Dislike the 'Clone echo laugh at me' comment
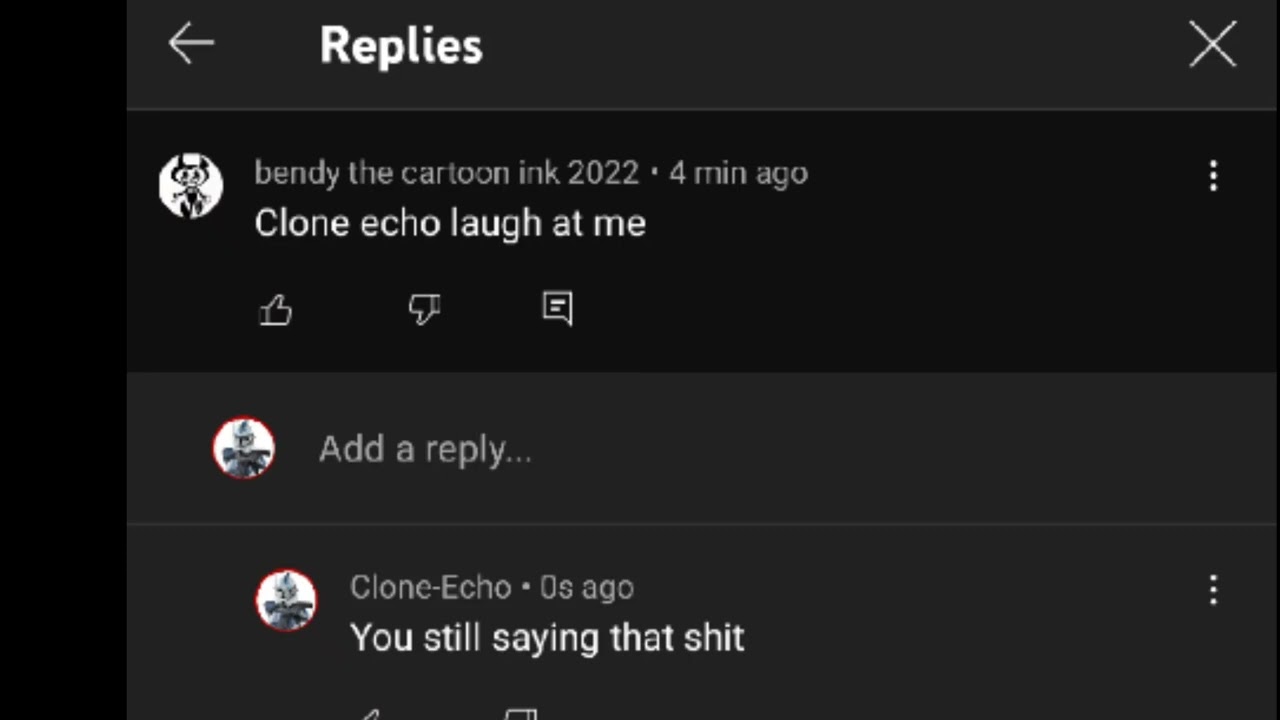 [424, 309]
